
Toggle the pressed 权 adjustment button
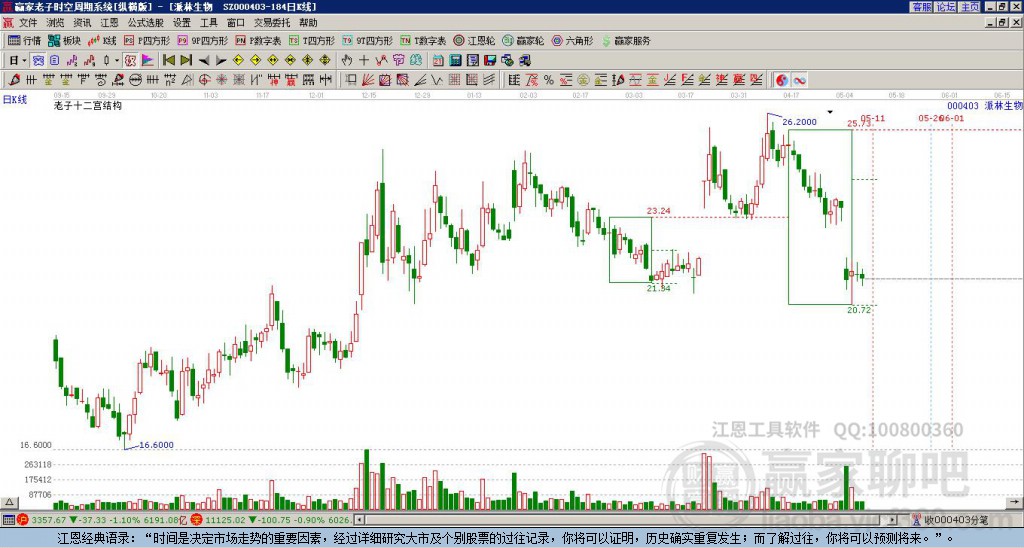[130, 61]
